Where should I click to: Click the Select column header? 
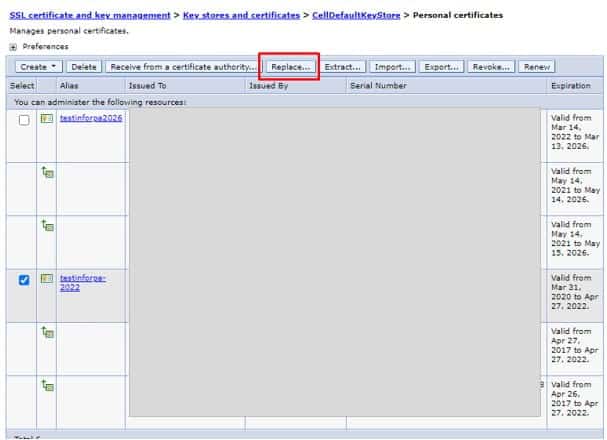pyautogui.click(x=22, y=86)
